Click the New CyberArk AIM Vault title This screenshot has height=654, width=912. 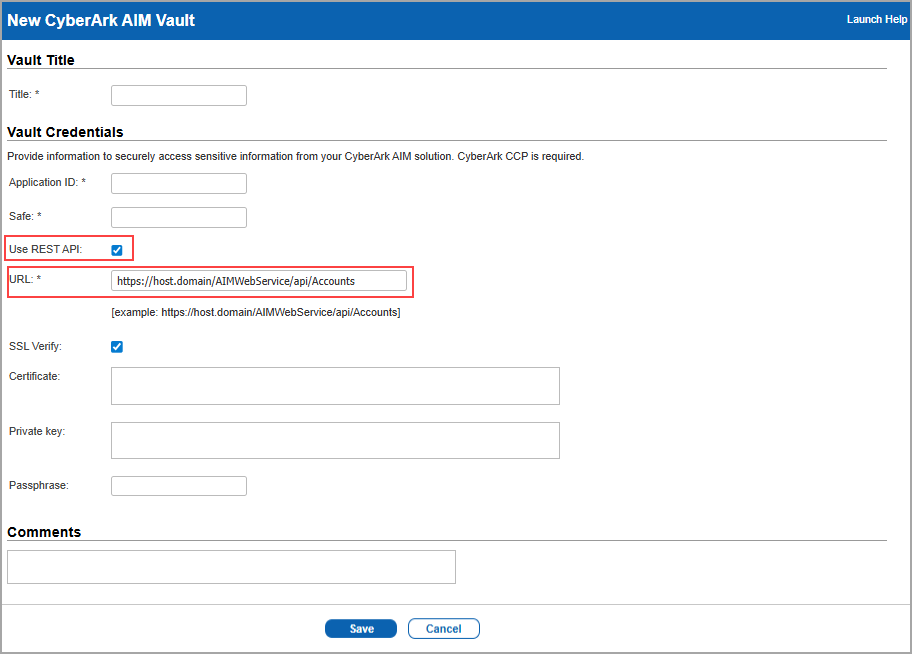click(x=101, y=20)
